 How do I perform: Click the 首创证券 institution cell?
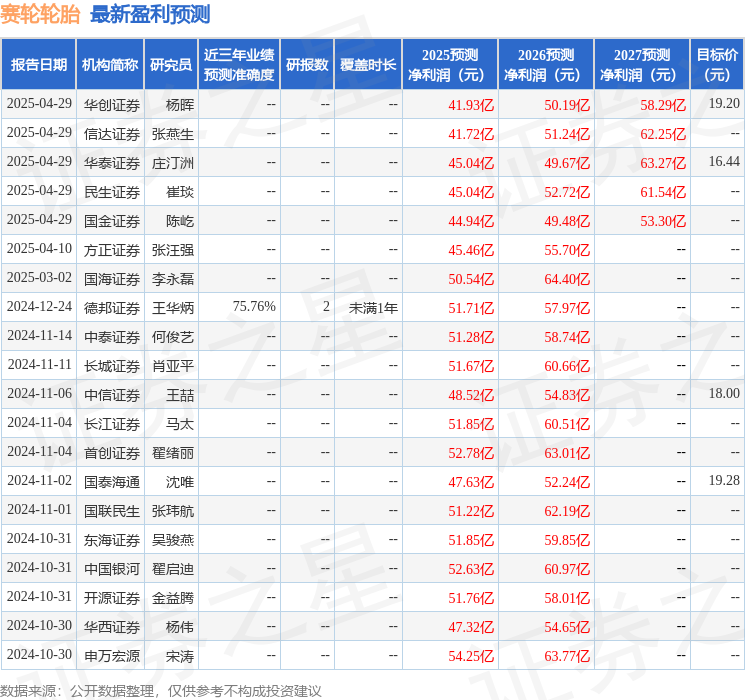tap(112, 453)
